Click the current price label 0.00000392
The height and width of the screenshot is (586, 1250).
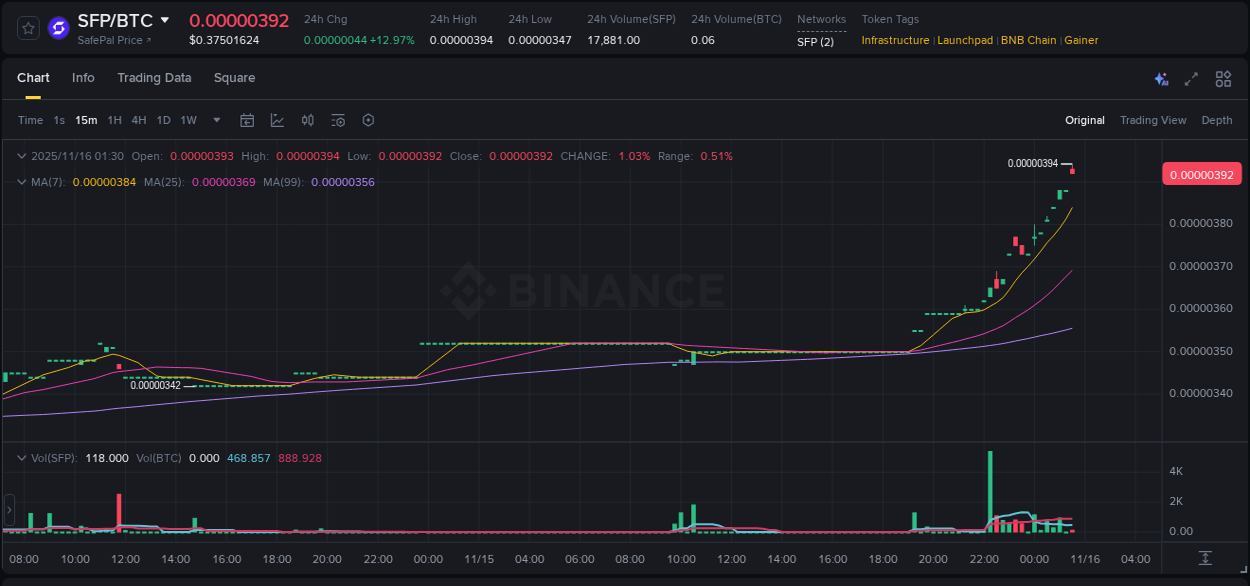click(x=1201, y=174)
